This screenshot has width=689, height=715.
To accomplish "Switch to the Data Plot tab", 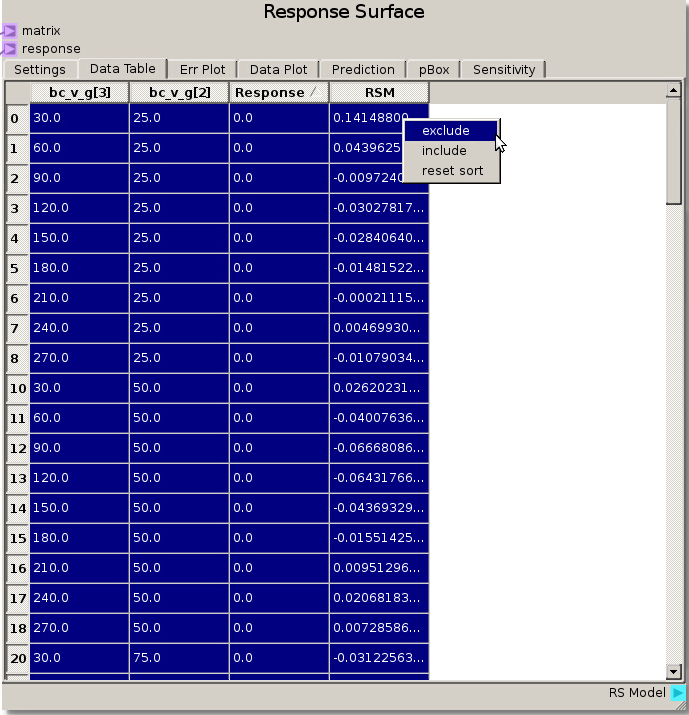I will pos(278,69).
